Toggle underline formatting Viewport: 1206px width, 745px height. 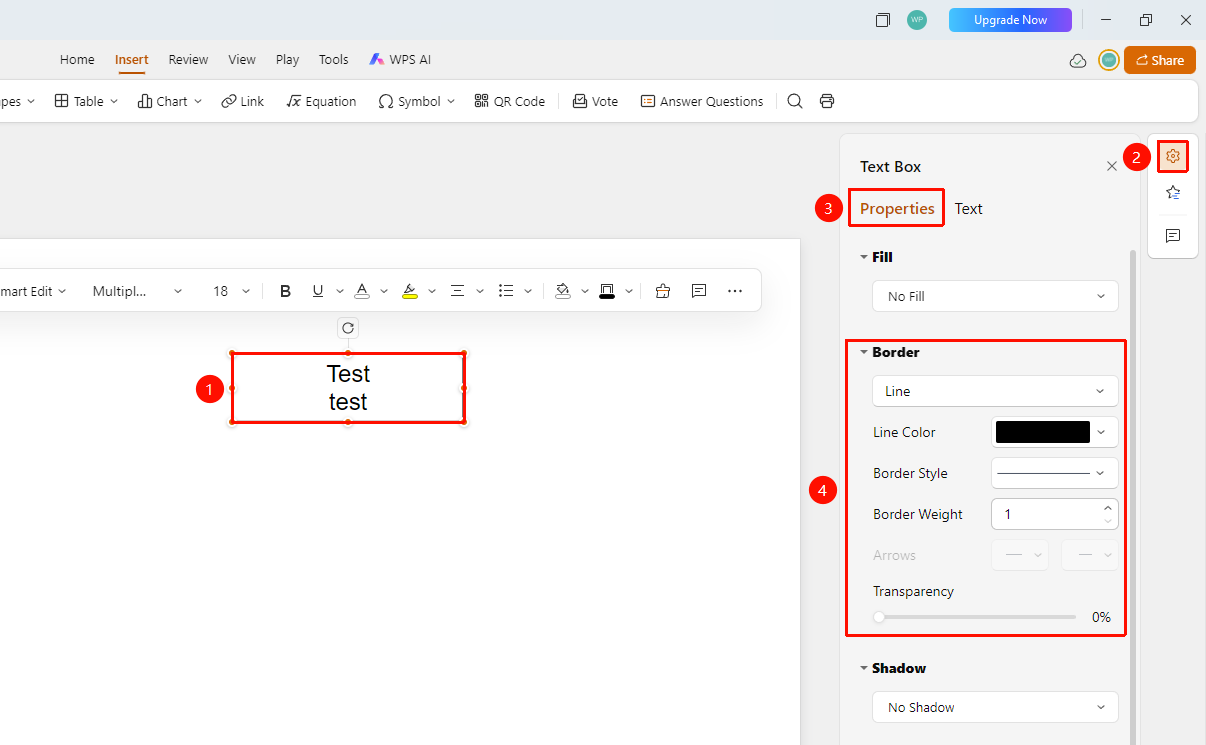coord(318,291)
